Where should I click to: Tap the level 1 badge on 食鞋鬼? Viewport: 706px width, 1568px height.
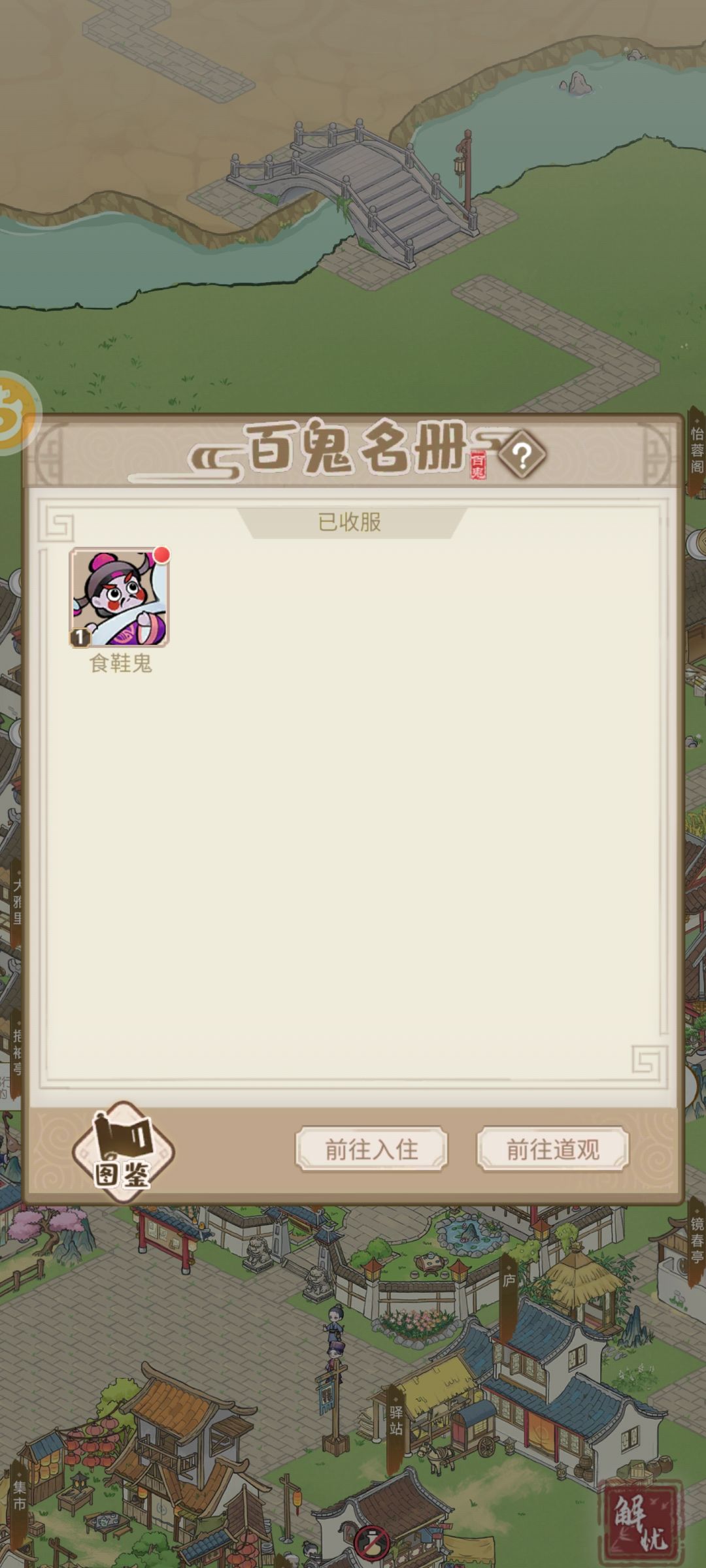click(x=80, y=637)
